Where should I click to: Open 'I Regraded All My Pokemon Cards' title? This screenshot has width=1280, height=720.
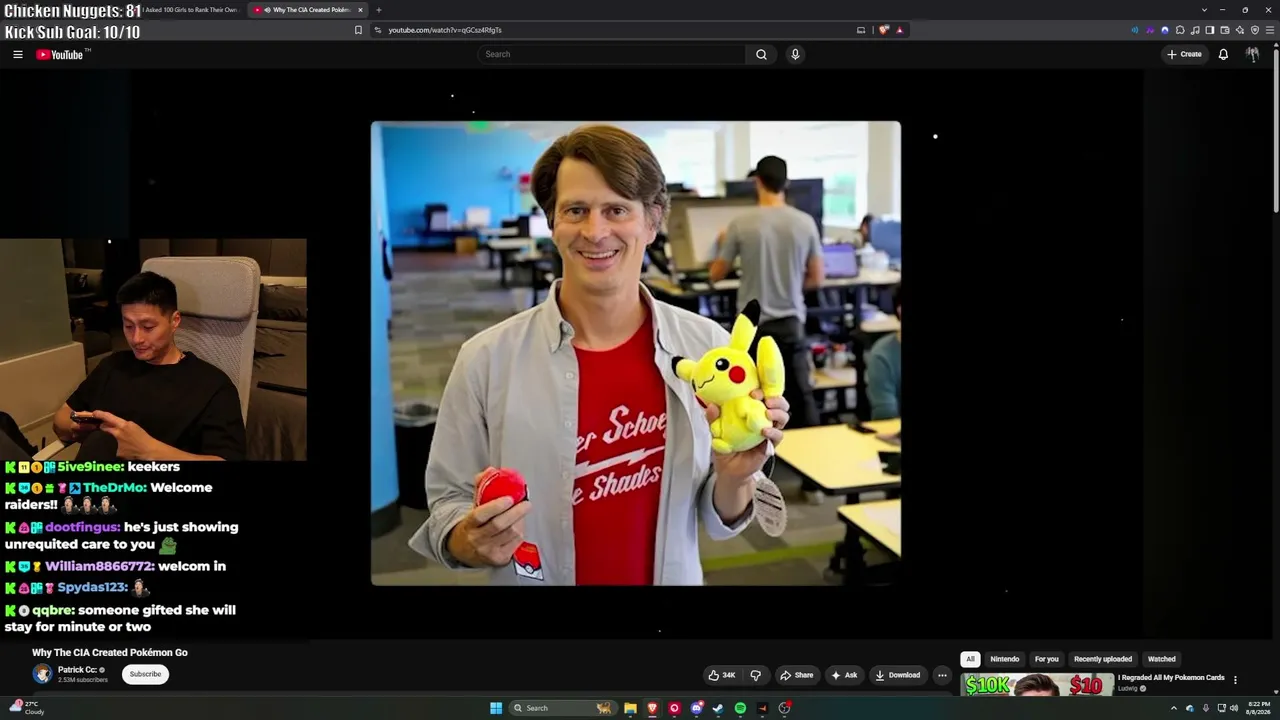1171,677
